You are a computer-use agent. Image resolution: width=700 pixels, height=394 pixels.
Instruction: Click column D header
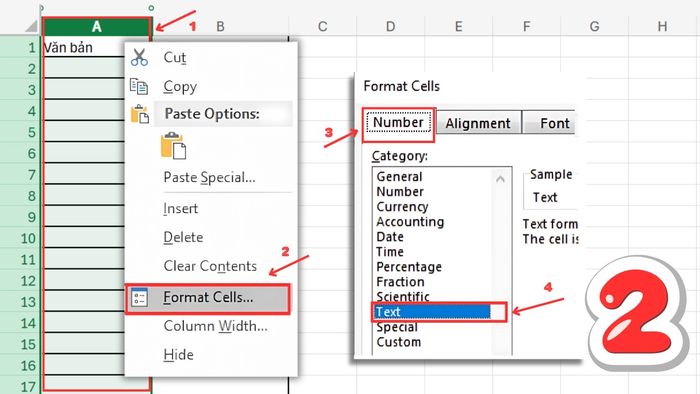390,27
